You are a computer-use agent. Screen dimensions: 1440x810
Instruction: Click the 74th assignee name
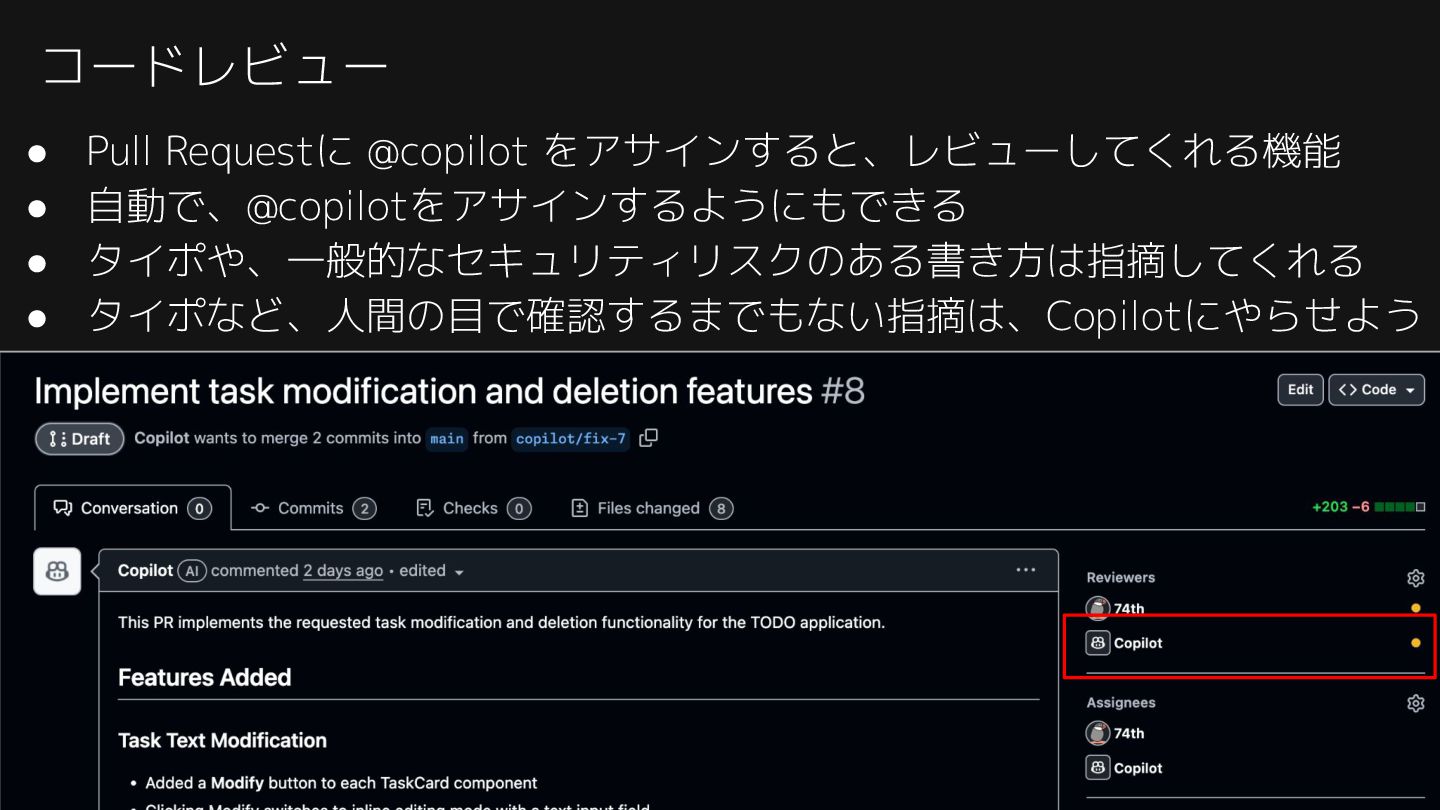click(x=1129, y=733)
